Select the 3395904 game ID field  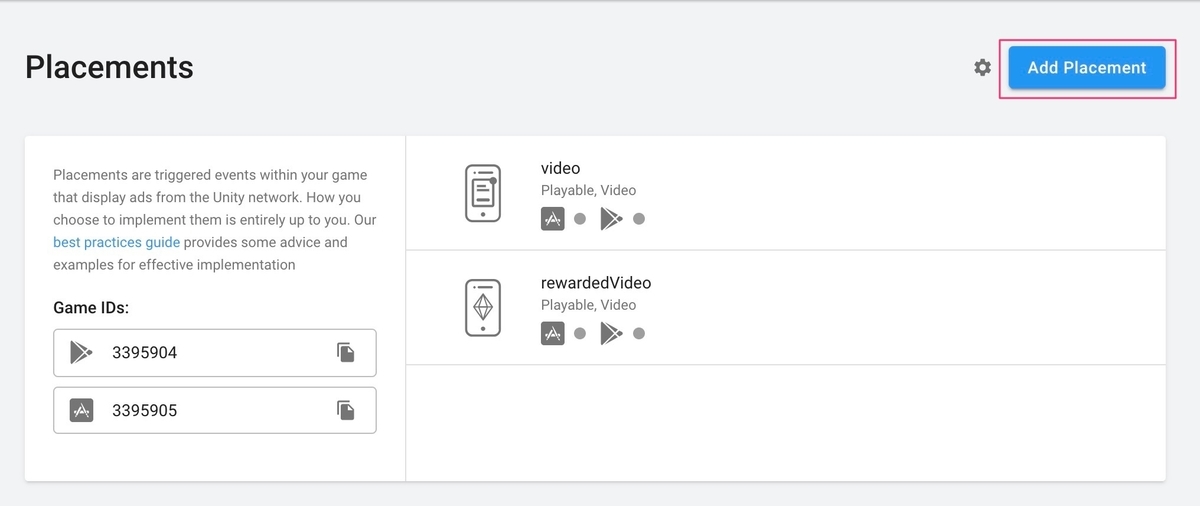coord(200,352)
